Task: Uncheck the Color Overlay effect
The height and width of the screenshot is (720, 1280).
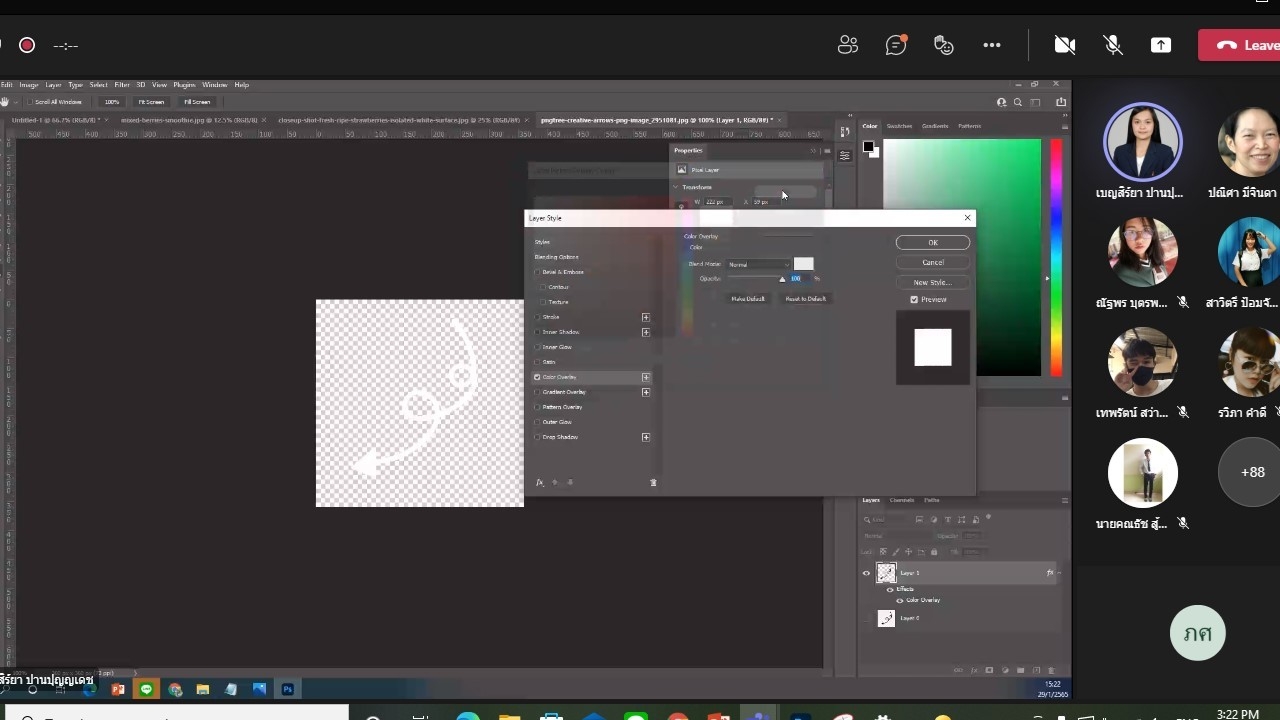Action: point(537,377)
